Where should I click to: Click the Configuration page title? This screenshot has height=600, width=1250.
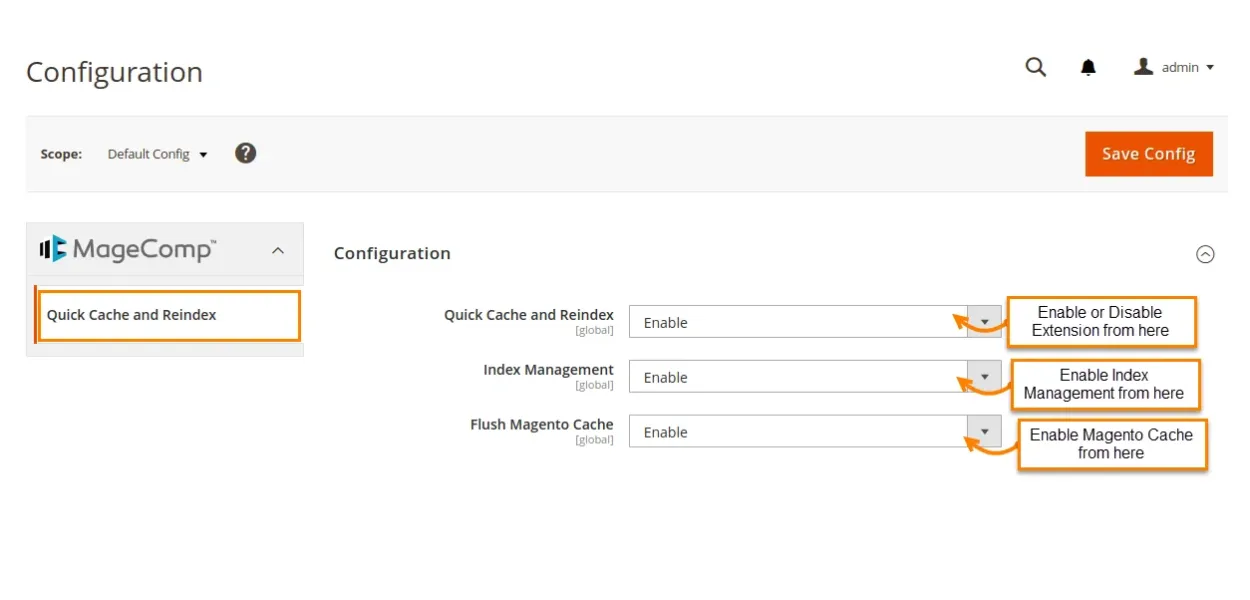(x=114, y=72)
